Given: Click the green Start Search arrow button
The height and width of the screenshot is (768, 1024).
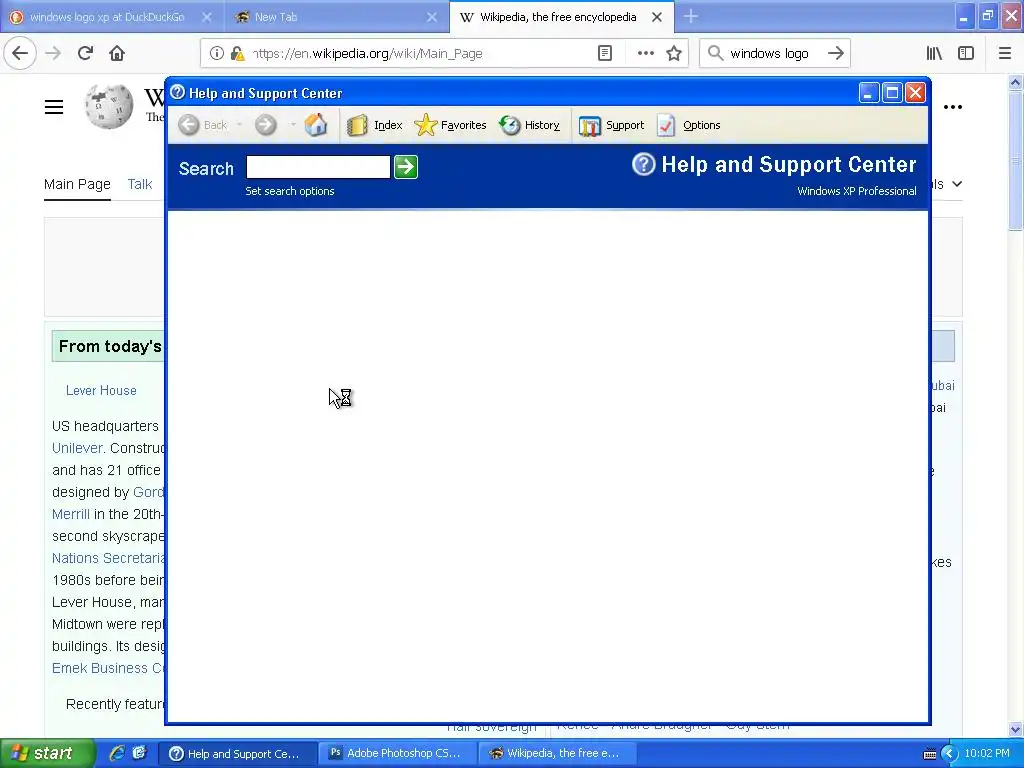Looking at the screenshot, I should (406, 167).
